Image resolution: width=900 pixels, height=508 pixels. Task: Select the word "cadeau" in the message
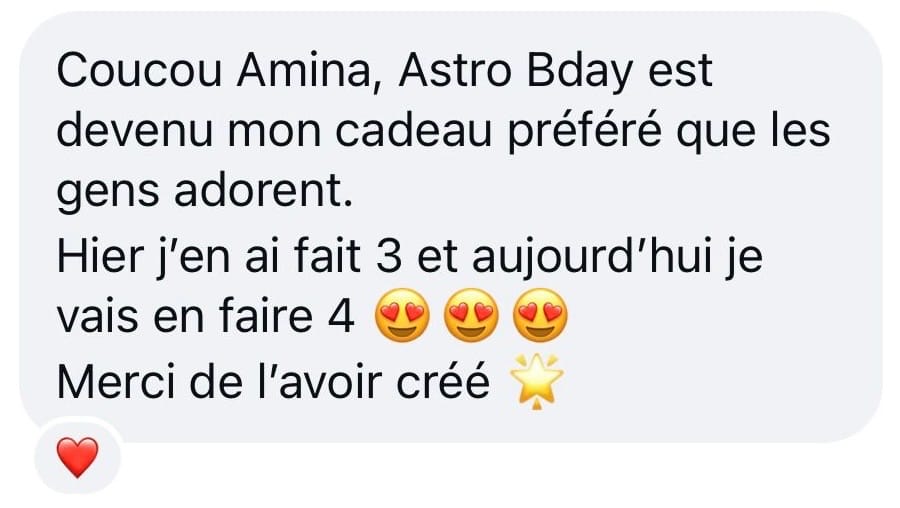point(414,131)
